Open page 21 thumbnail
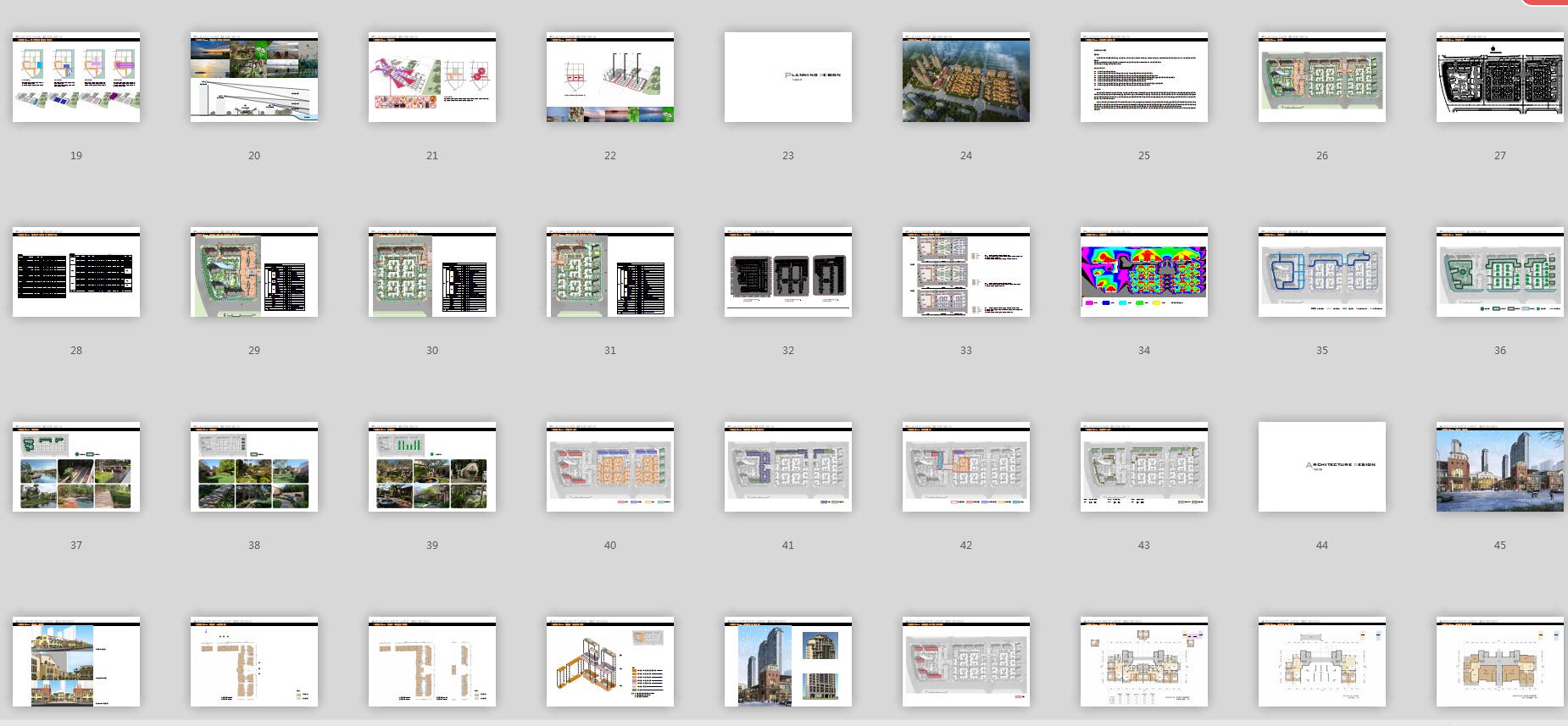Image resolution: width=1568 pixels, height=726 pixels. [x=432, y=77]
